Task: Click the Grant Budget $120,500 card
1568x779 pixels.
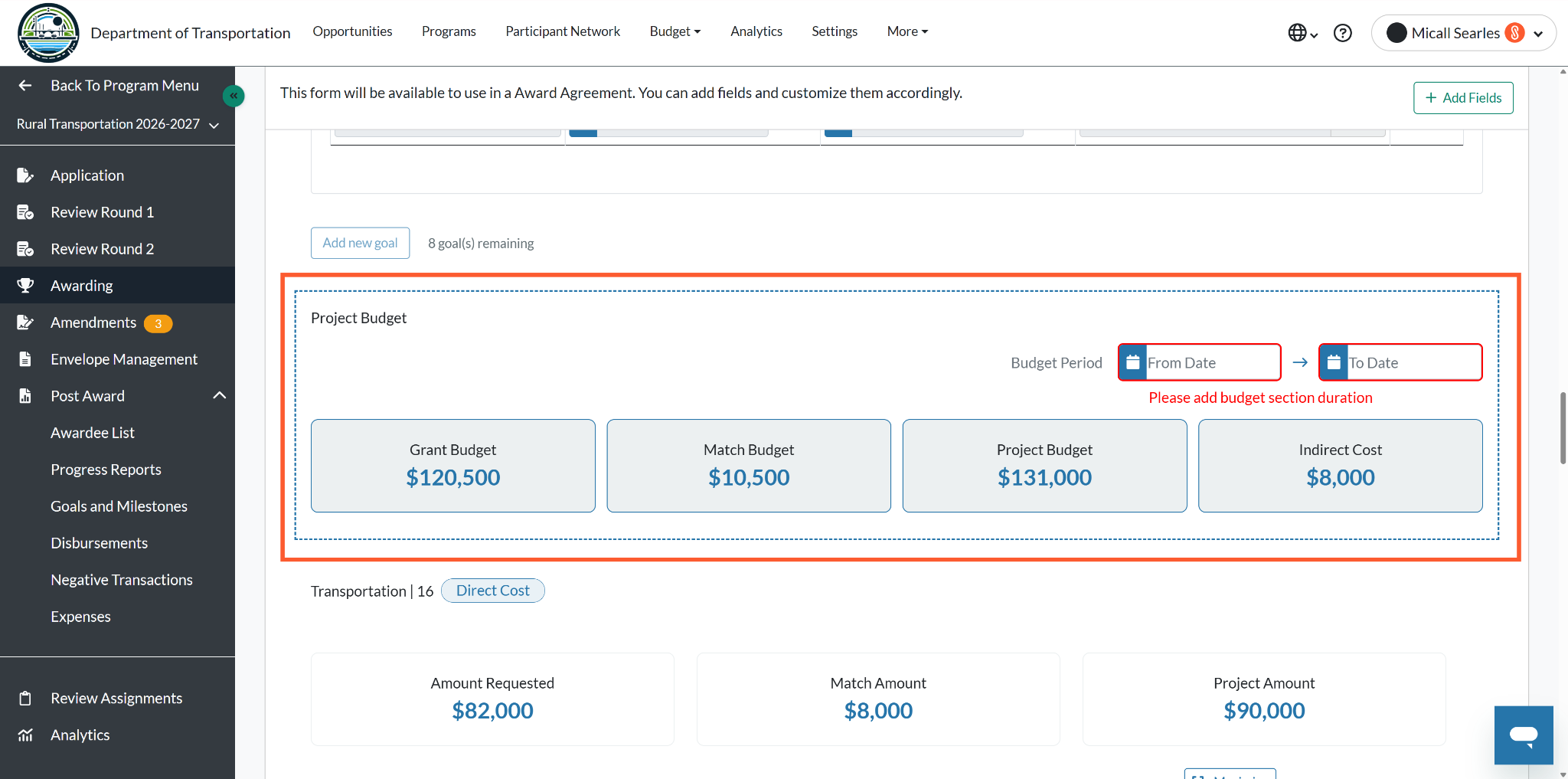Action: (x=453, y=466)
